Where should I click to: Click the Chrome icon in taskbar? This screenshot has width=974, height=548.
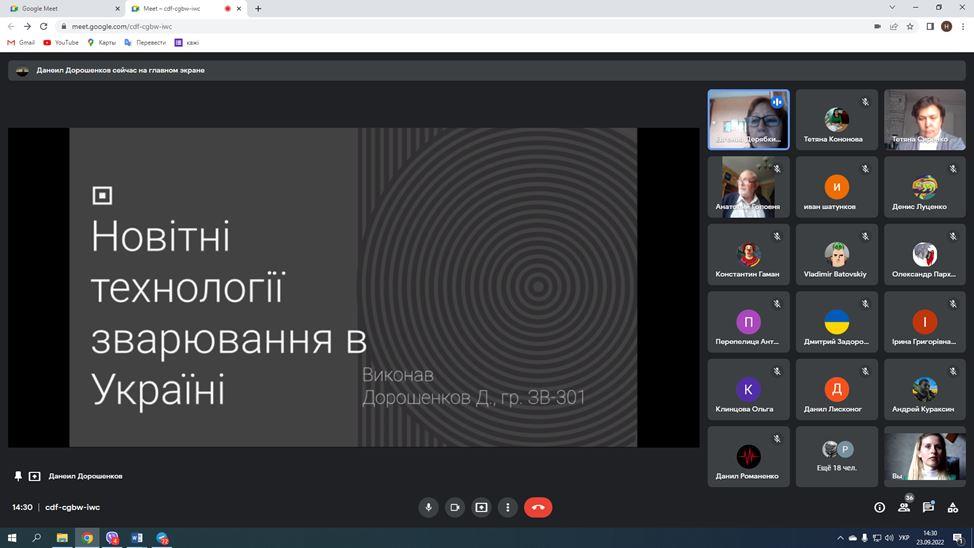pos(87,537)
